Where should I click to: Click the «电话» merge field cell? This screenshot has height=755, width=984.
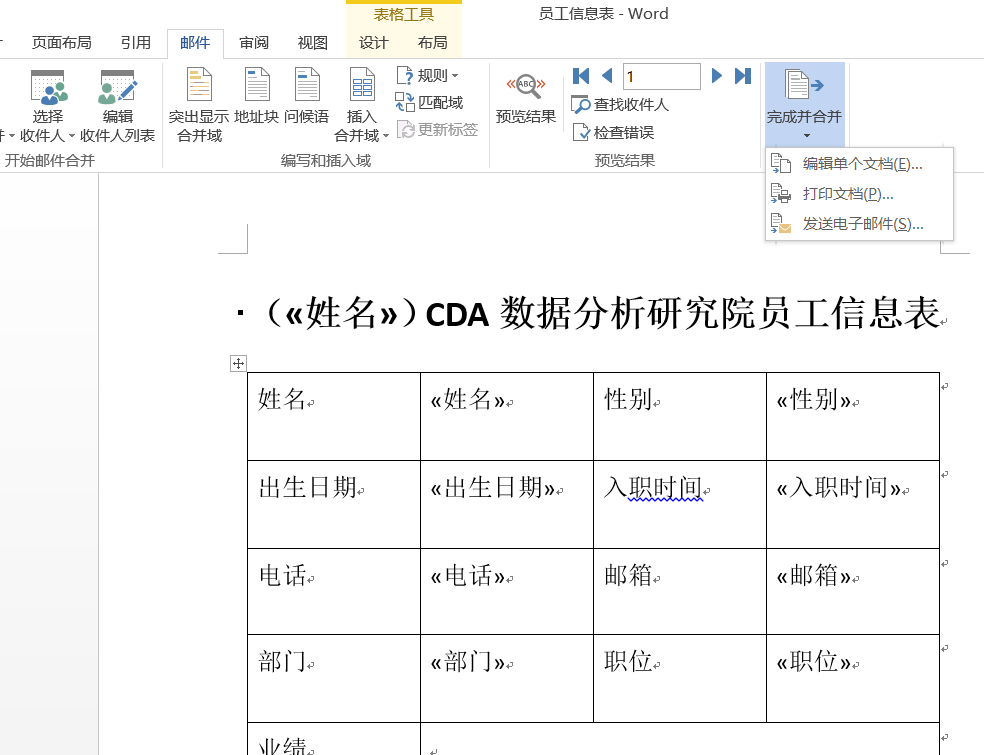507,592
